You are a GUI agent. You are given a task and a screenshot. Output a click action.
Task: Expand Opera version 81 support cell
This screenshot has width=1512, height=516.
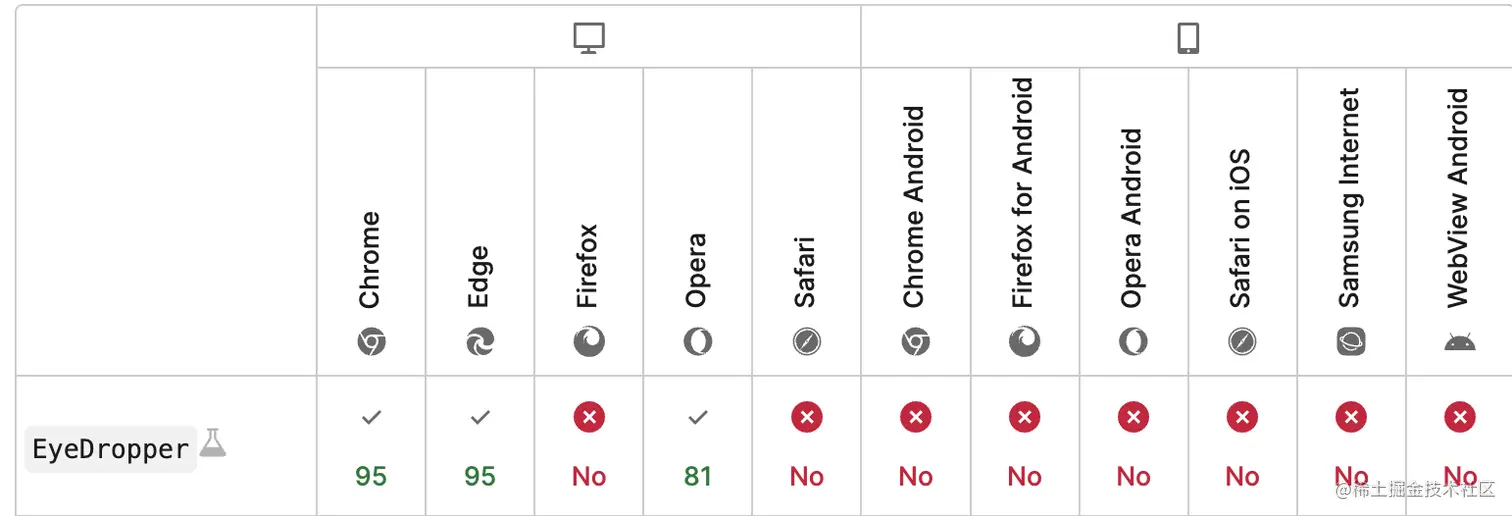698,447
